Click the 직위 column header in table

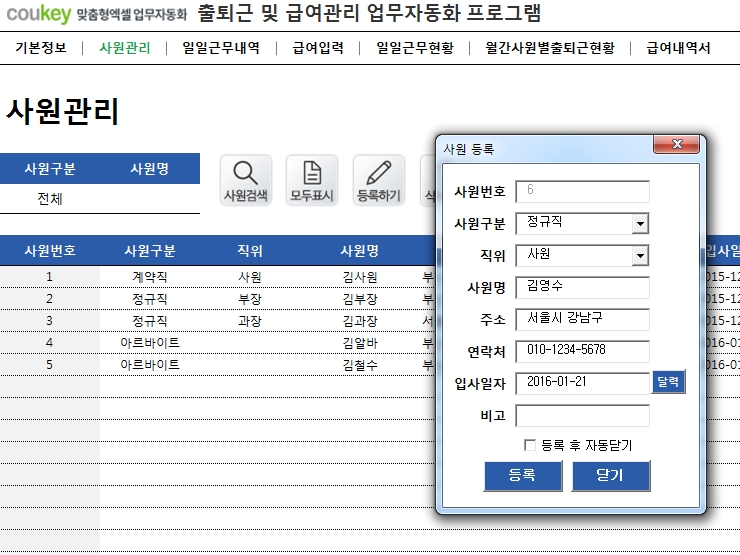[250, 250]
